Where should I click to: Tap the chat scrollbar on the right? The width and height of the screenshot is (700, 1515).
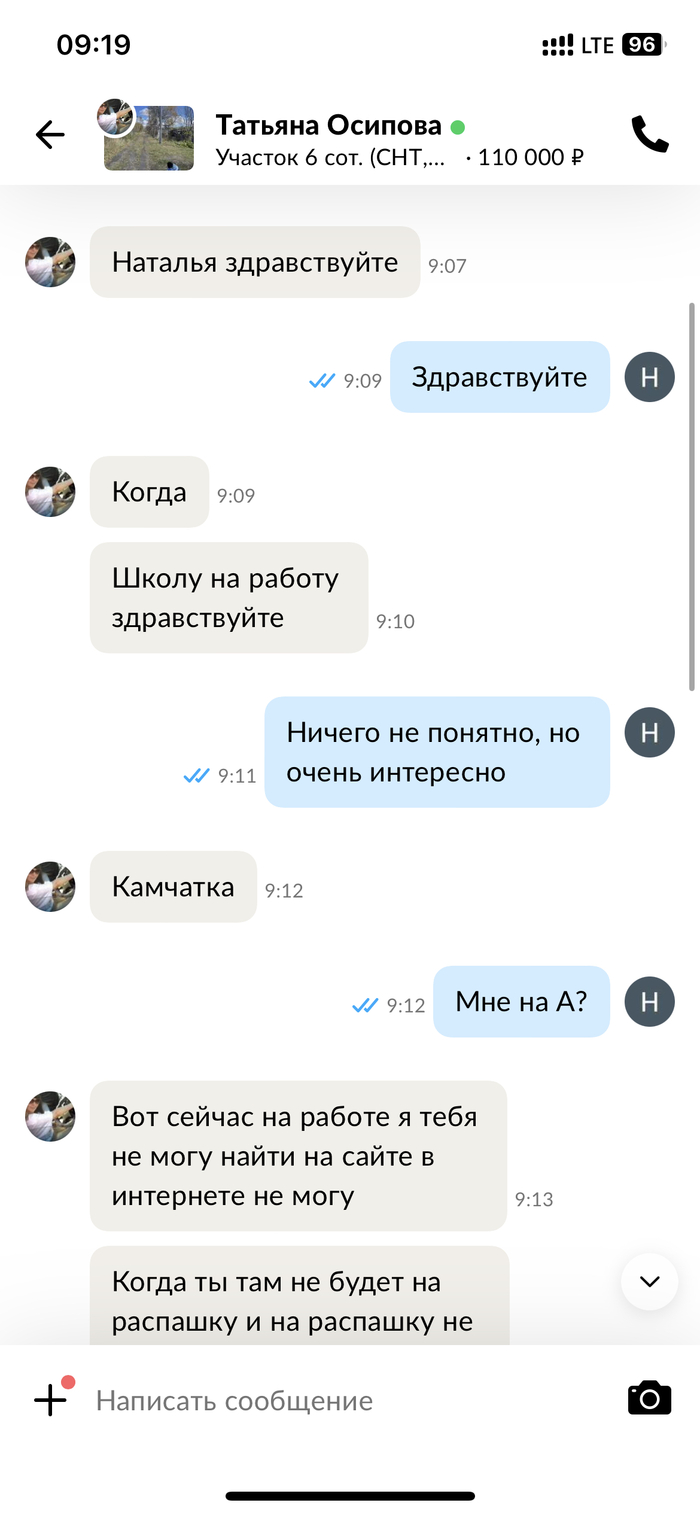click(x=692, y=497)
